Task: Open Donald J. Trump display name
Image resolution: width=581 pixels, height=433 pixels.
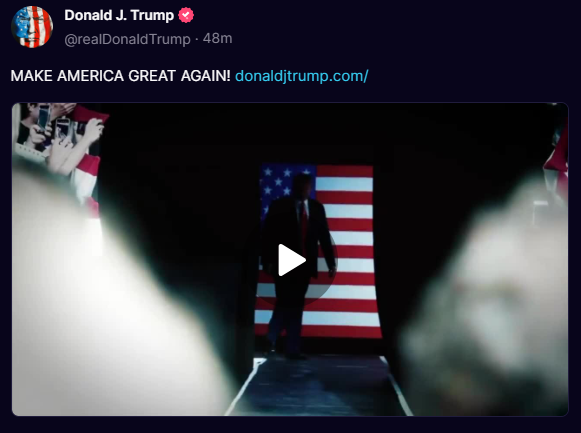Action: [x=119, y=15]
